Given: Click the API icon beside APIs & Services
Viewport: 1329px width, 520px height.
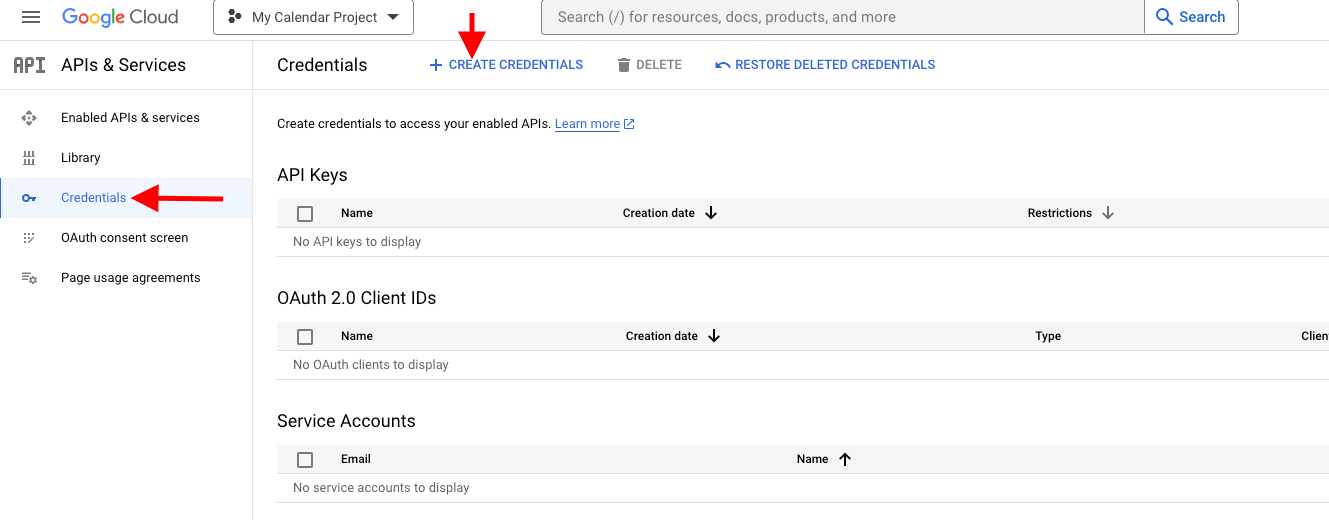Looking at the screenshot, I should (29, 65).
